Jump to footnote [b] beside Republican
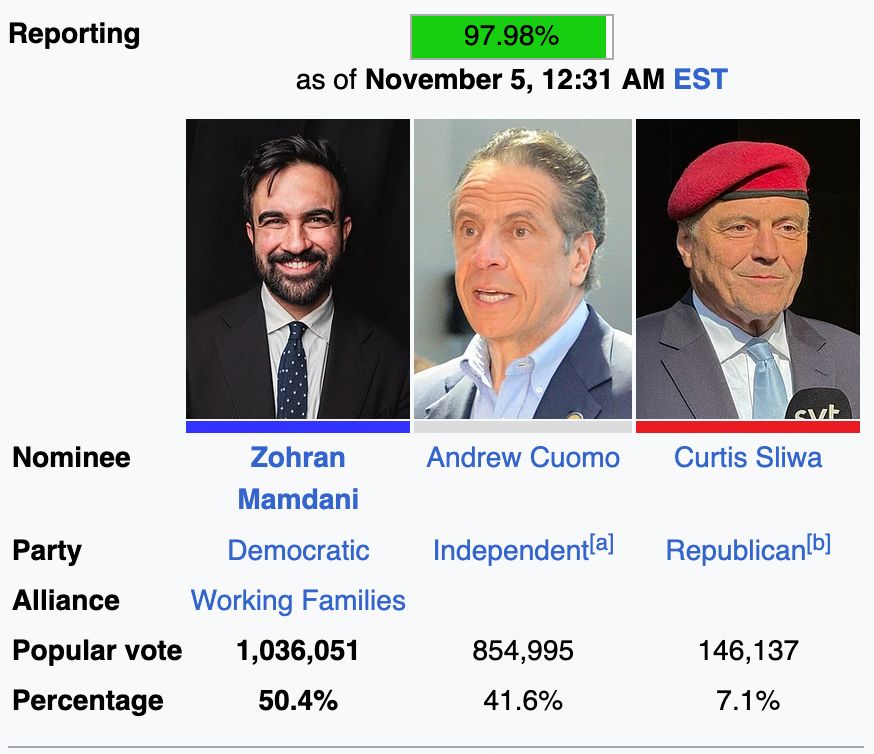The image size is (874, 754). coord(818,544)
